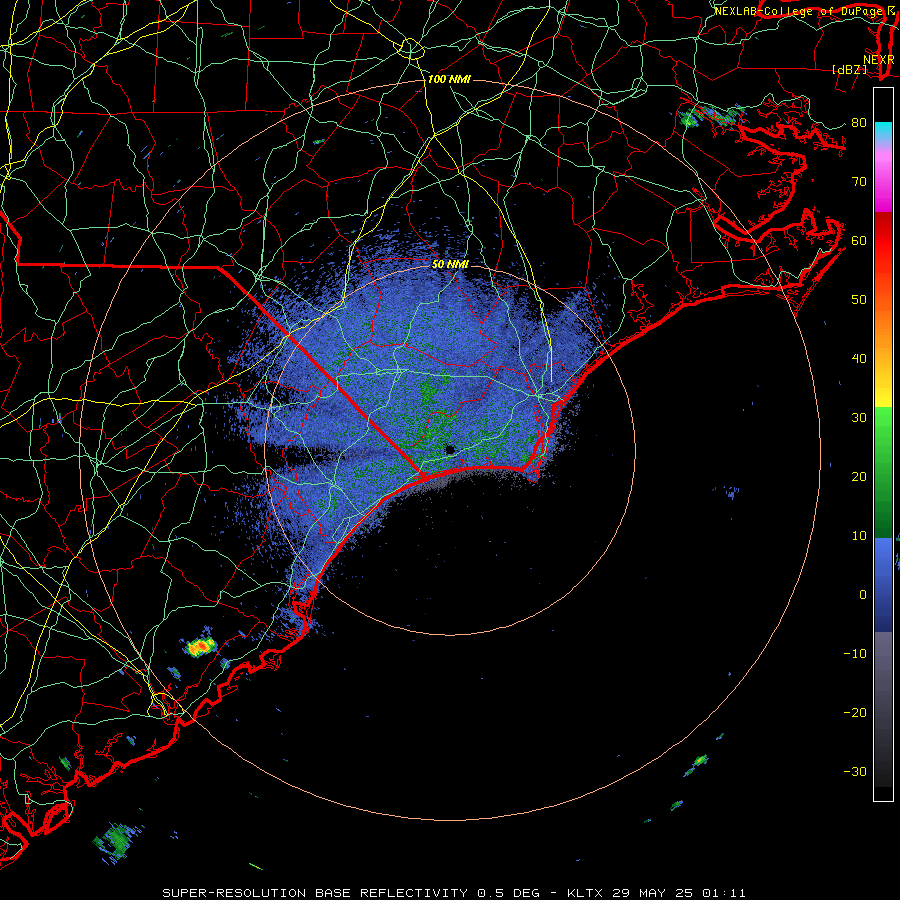
Task: Click the black radar site dot at center
Action: (450, 450)
